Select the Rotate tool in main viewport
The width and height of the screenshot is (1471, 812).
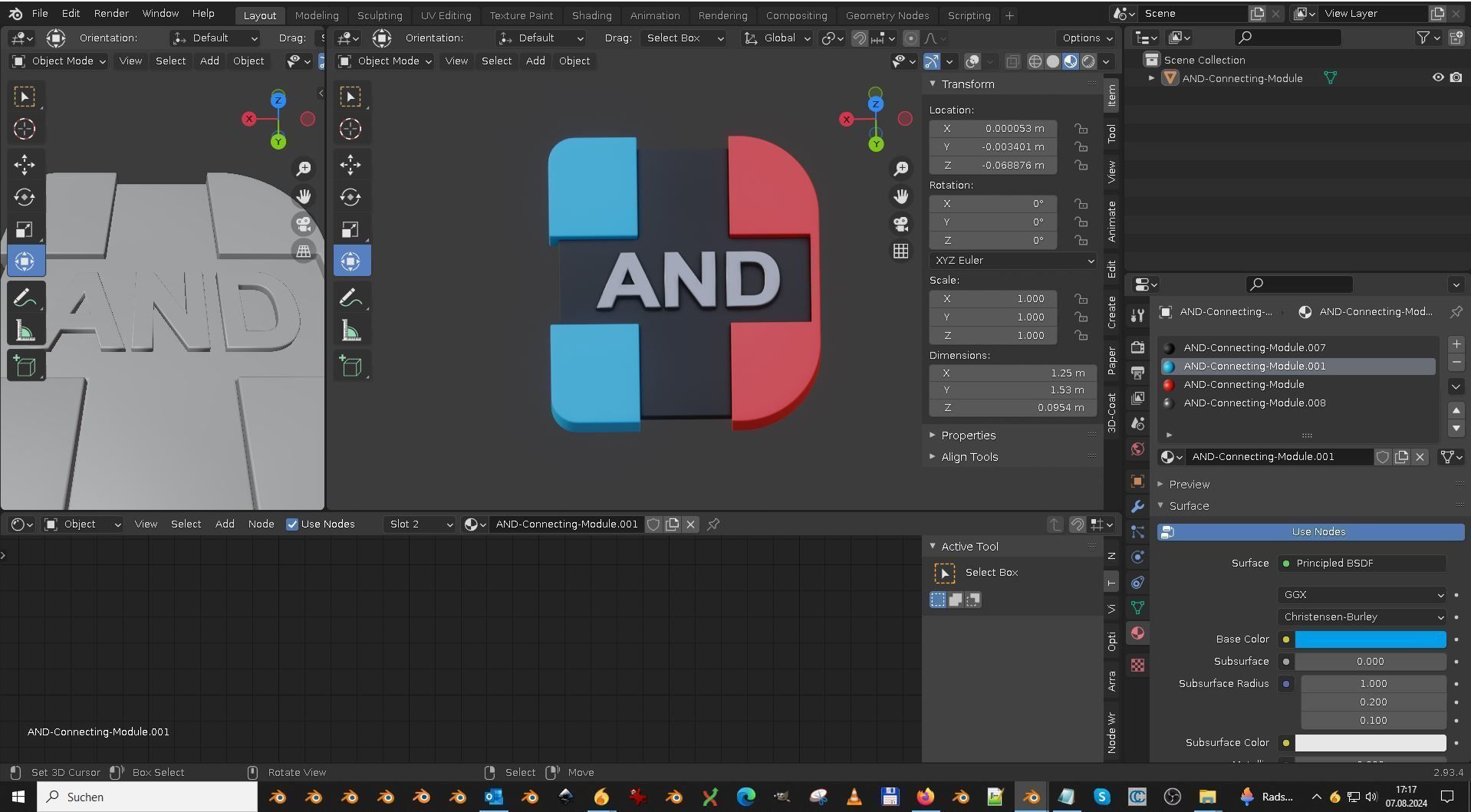350,197
